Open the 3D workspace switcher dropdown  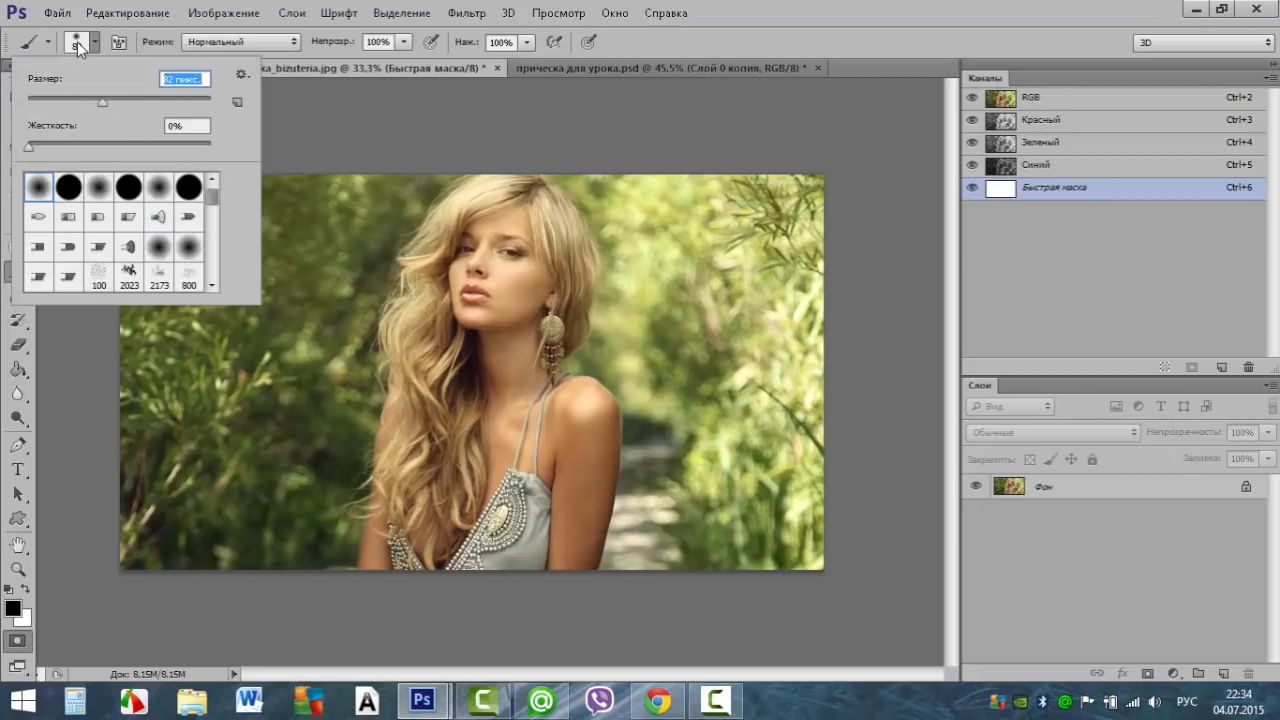coord(1204,42)
